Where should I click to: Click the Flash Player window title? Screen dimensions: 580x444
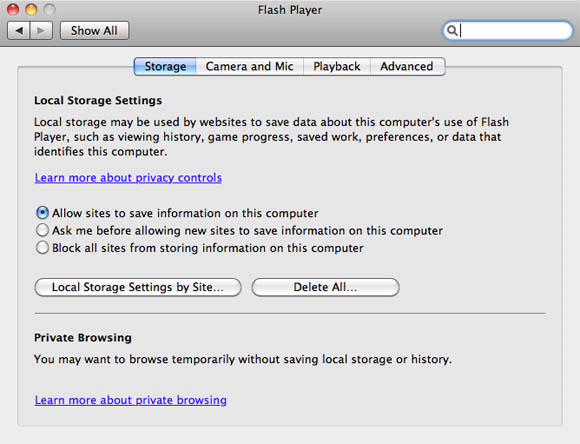(290, 10)
